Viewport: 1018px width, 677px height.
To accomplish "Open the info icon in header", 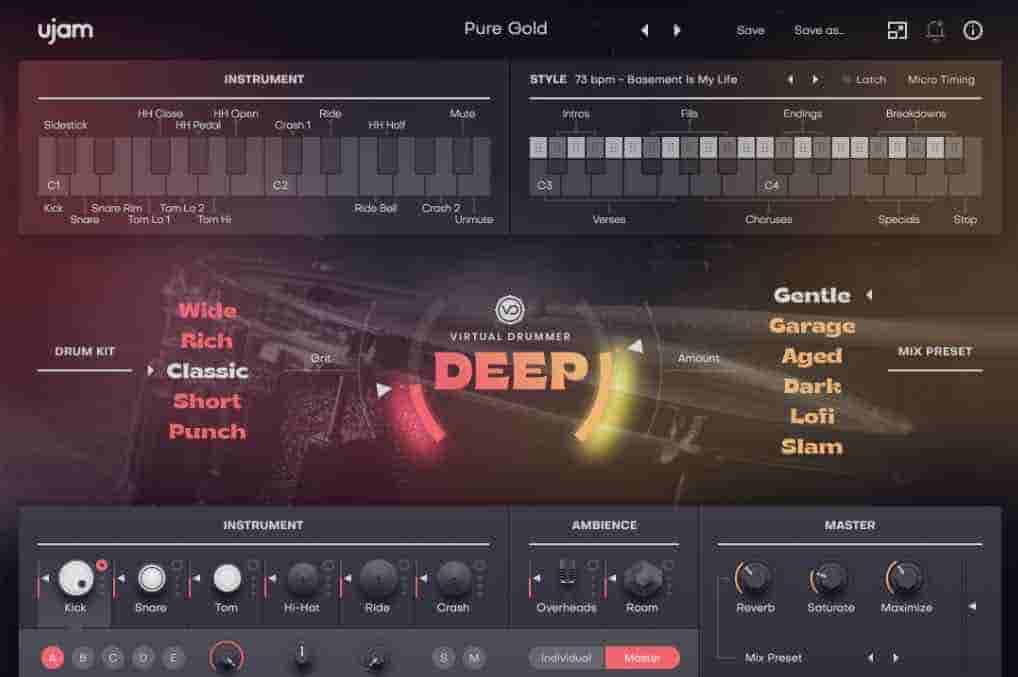I will coord(973,30).
